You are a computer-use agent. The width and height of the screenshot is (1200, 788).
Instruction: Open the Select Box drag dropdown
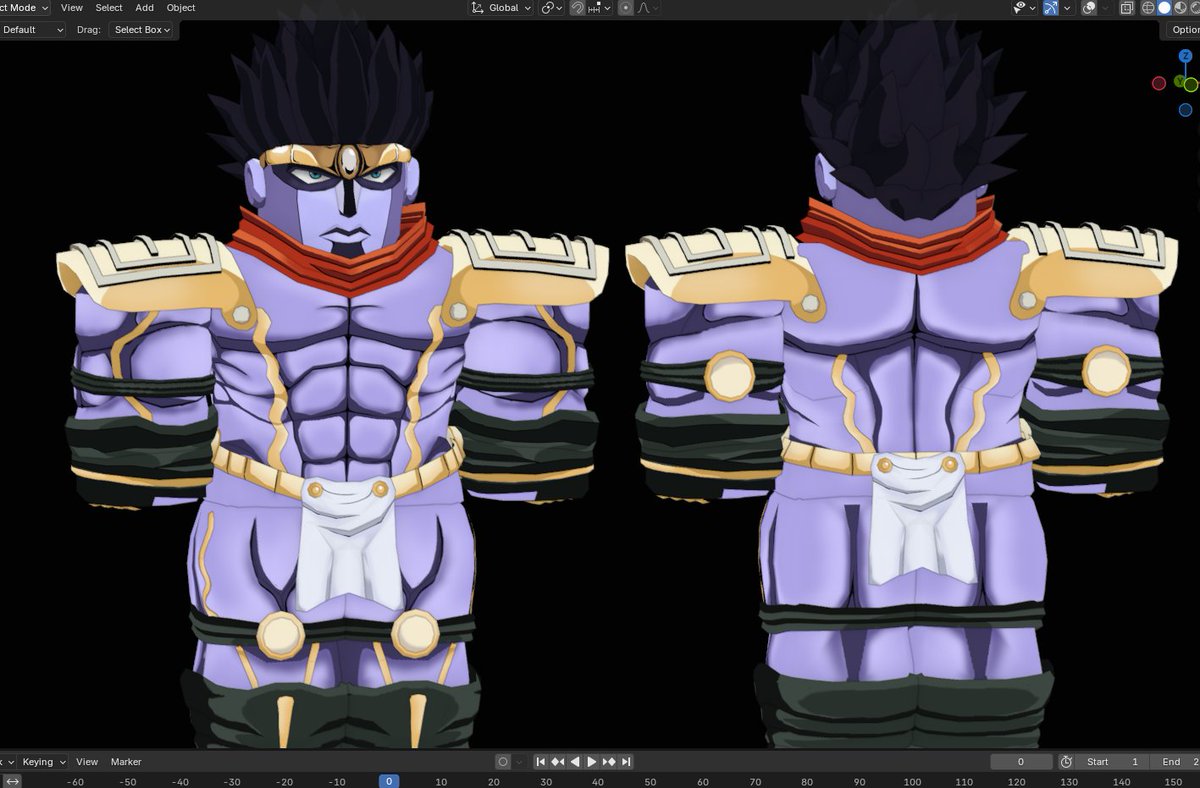[141, 30]
